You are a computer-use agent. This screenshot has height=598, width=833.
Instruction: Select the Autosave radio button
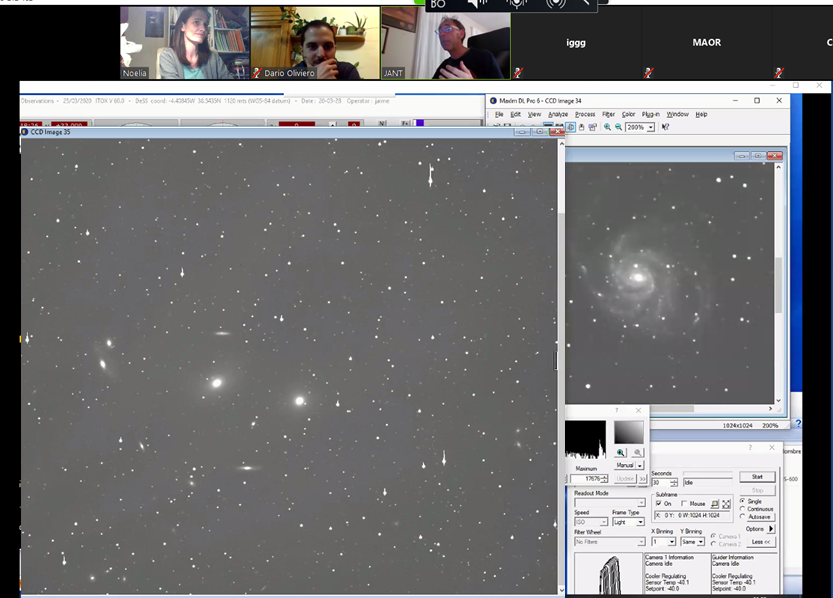(743, 516)
